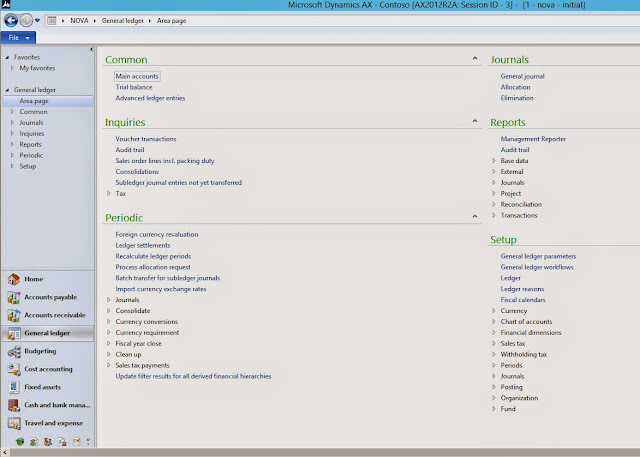Expand the Tax node under Inquiries

tap(109, 193)
